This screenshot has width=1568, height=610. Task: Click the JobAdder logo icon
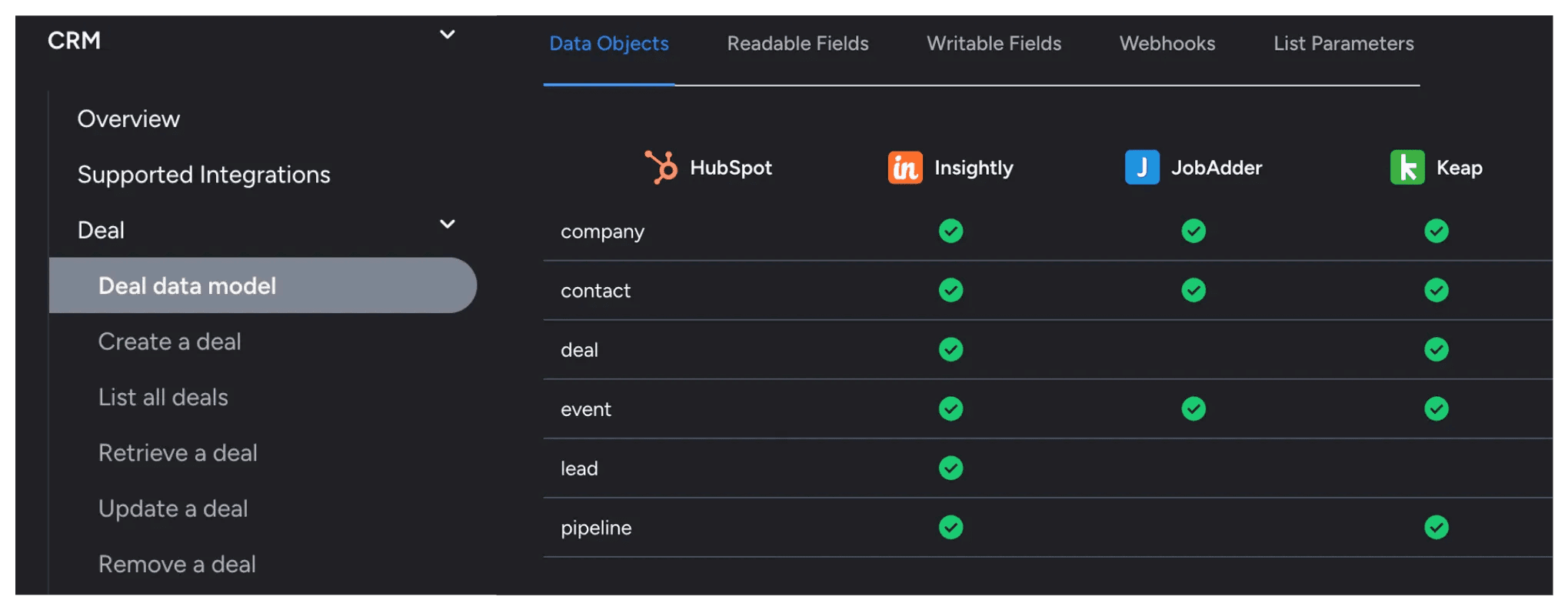[x=1142, y=167]
